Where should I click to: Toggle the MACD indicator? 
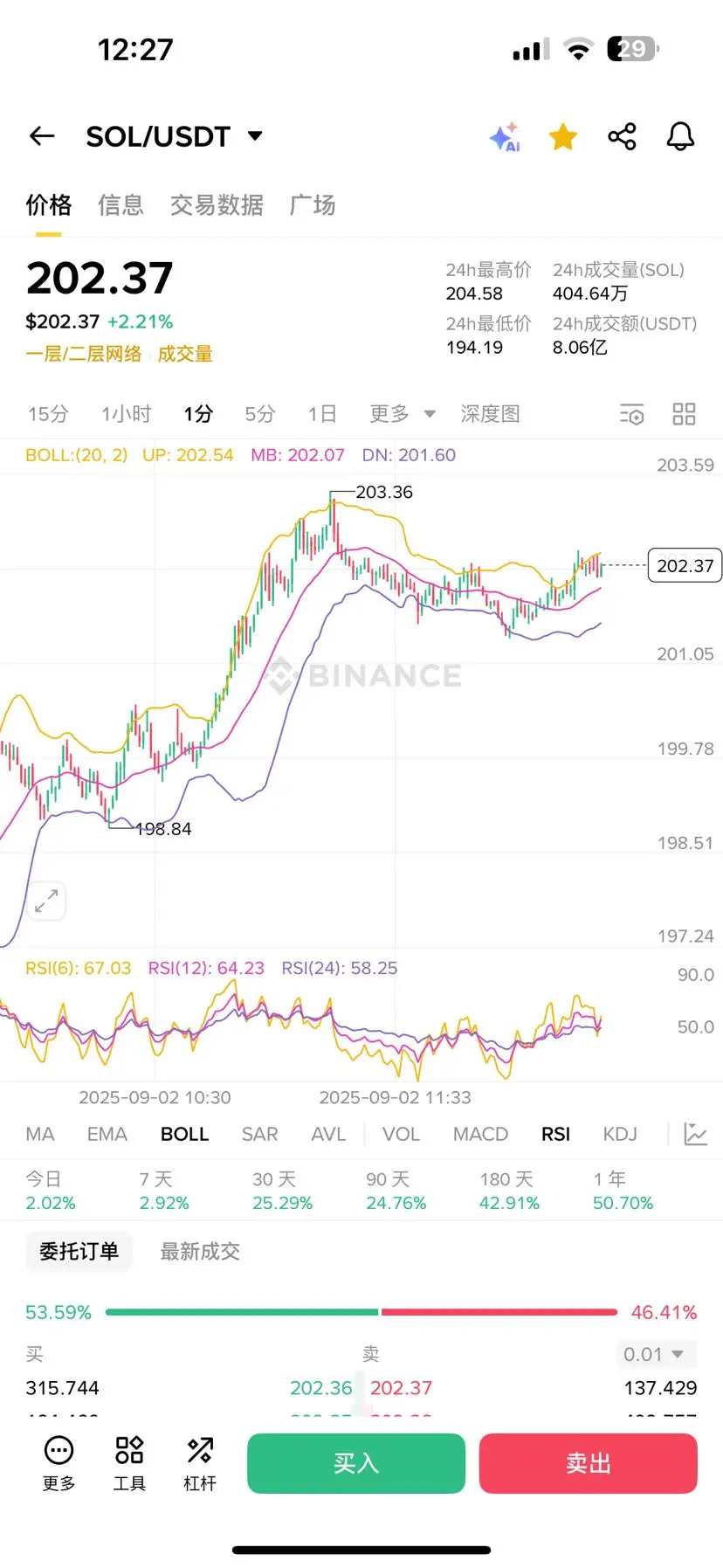[480, 1134]
